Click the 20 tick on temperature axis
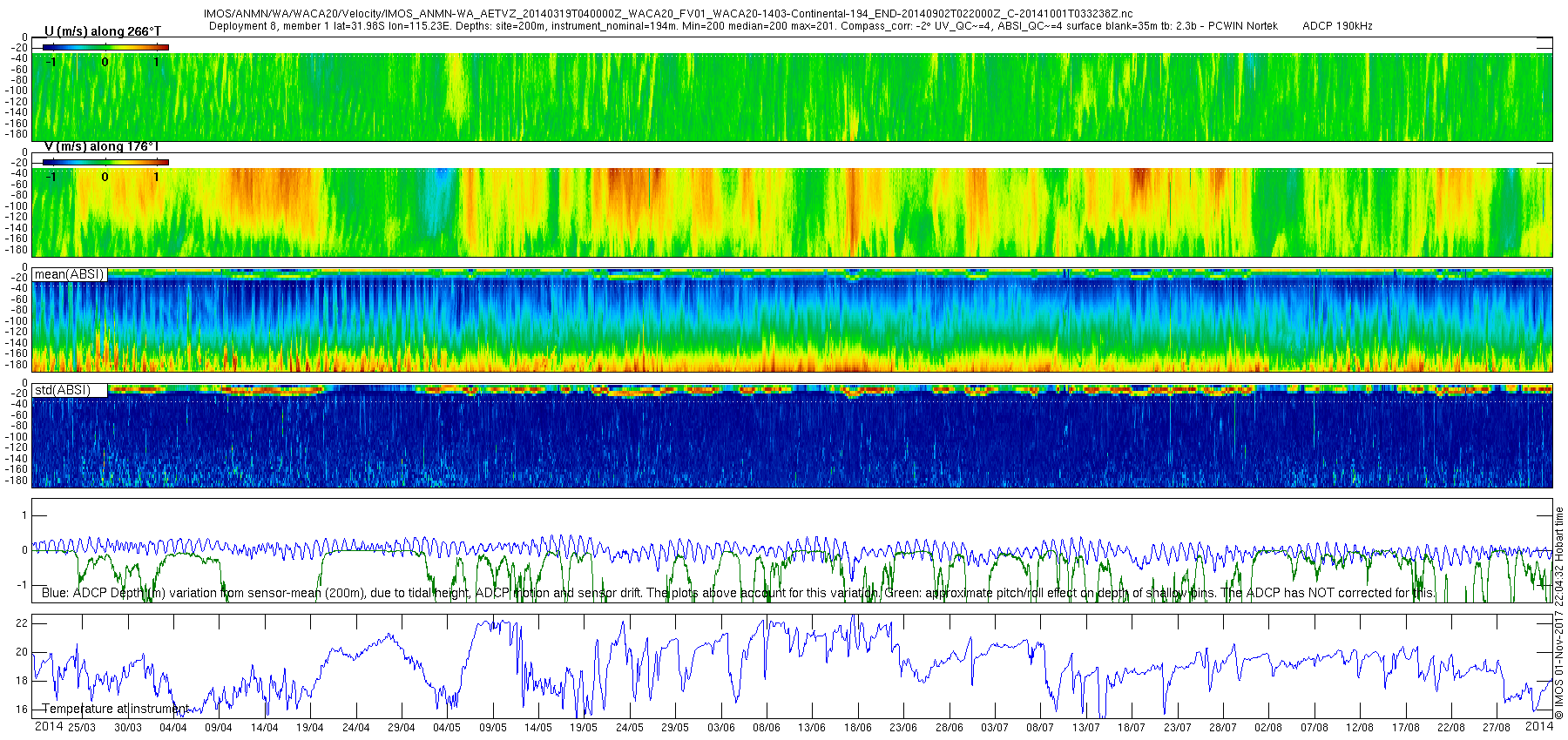 (22, 652)
